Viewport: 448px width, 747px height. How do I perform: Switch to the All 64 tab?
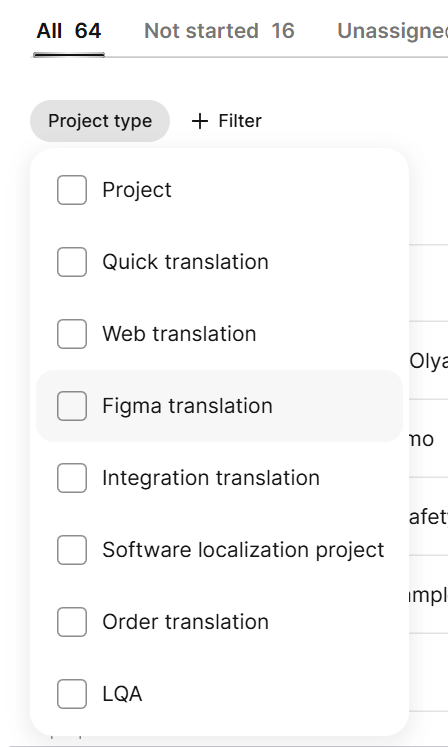(69, 31)
